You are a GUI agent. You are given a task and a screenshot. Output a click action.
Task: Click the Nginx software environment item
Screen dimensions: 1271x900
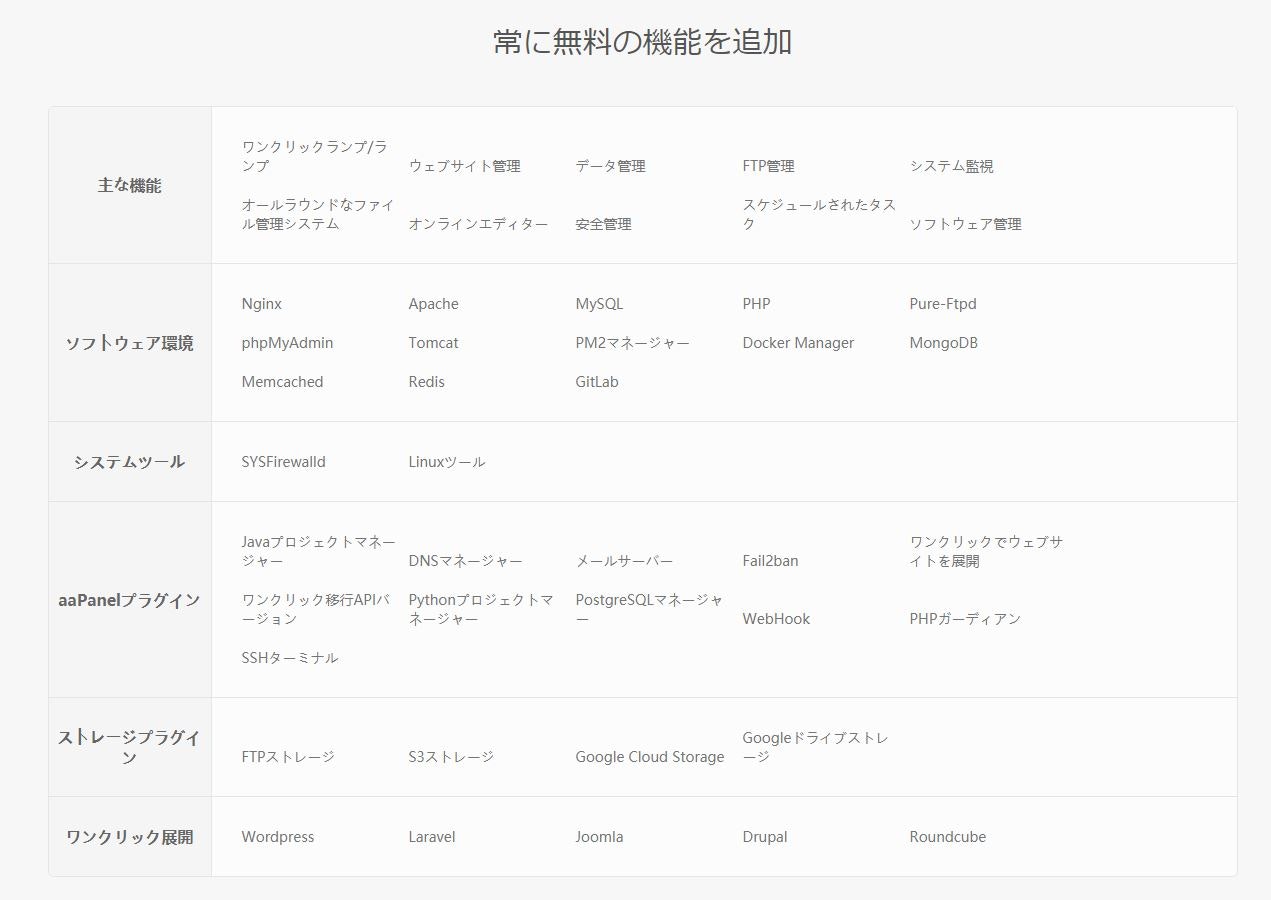(261, 303)
